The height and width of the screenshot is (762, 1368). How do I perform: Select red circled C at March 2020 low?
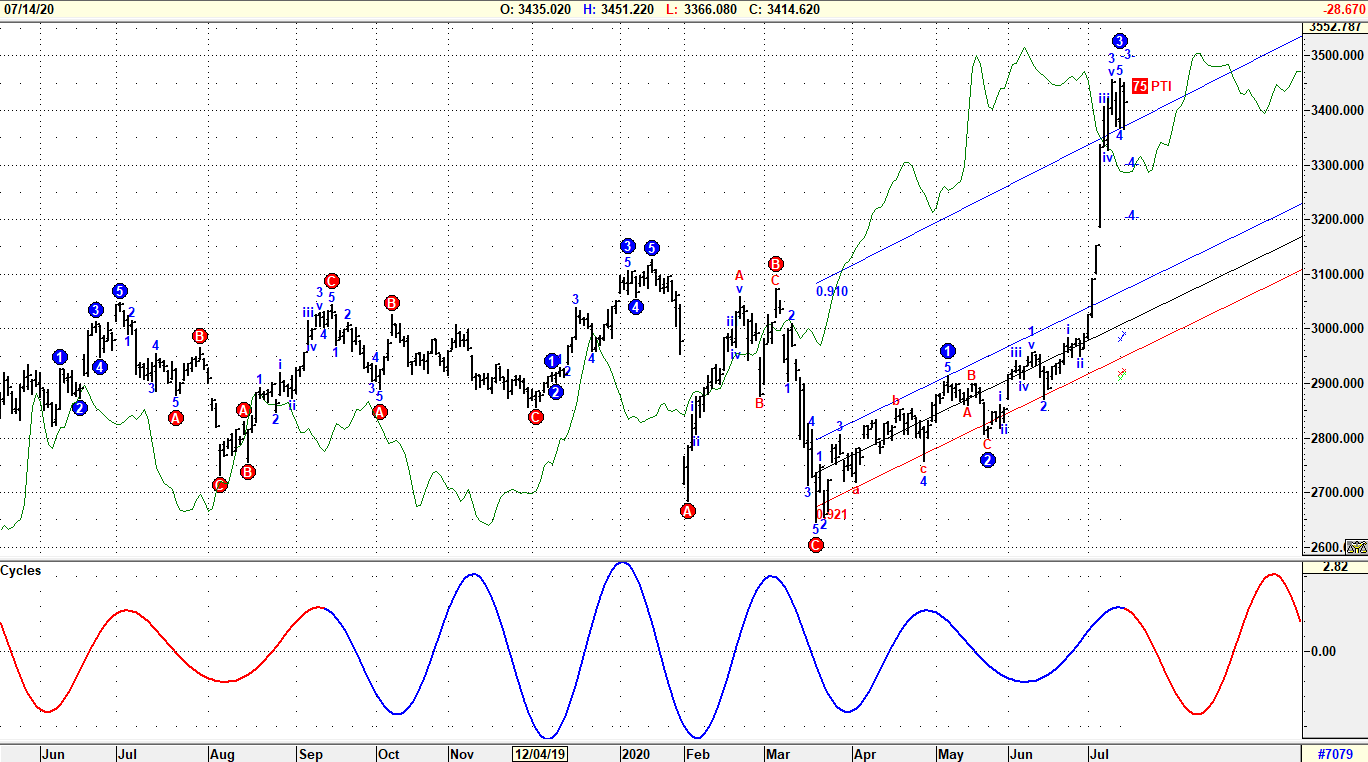pos(815,545)
